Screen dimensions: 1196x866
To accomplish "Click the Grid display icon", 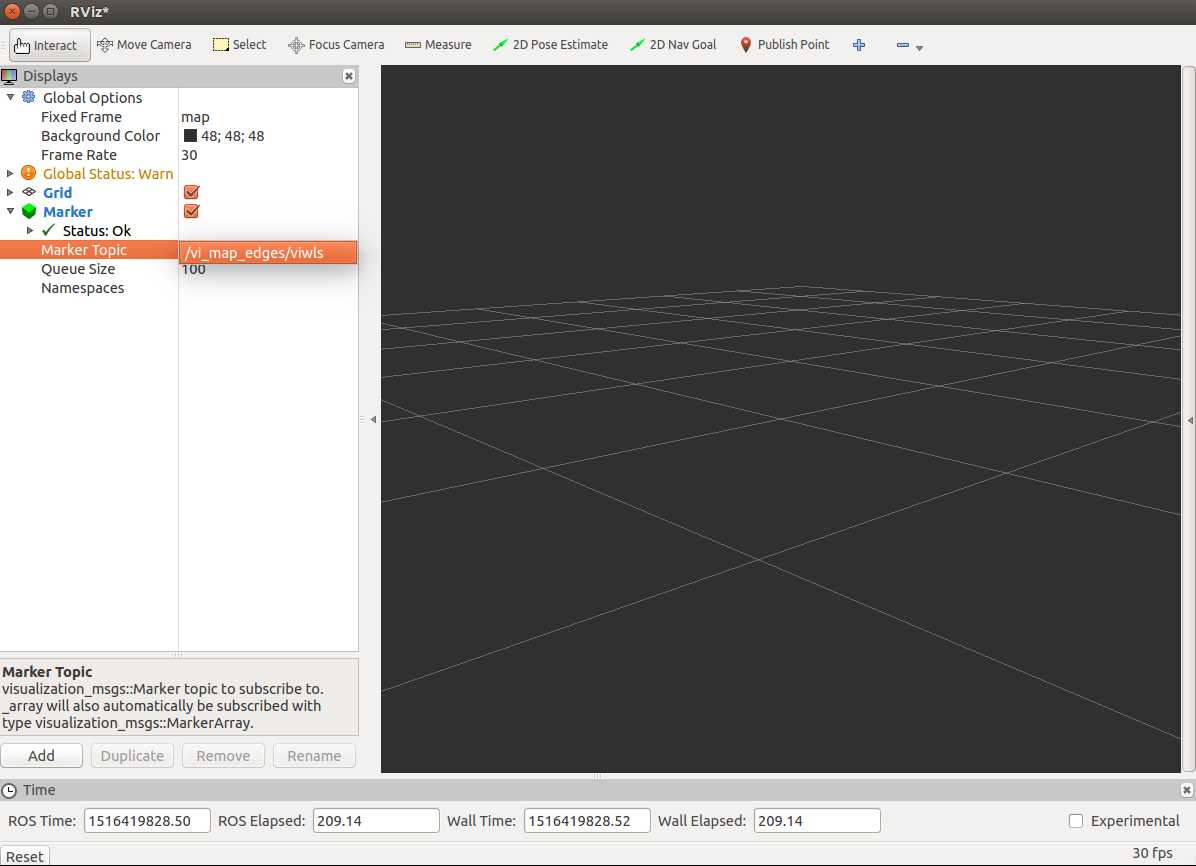I will [x=29, y=192].
